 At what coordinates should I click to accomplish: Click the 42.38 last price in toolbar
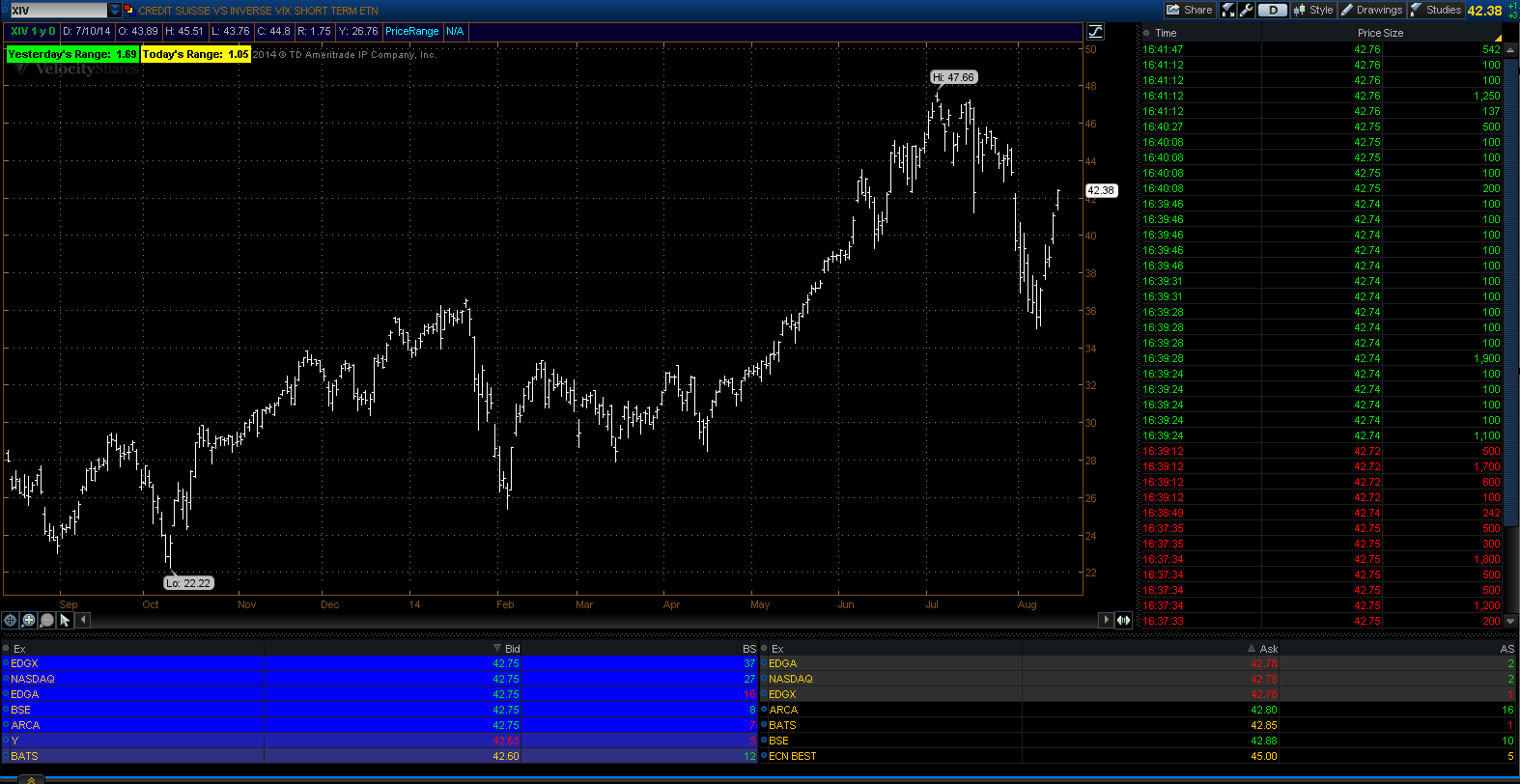tap(1484, 11)
